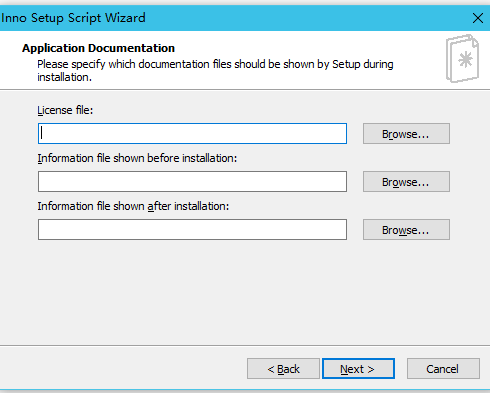Click the "Information file shown before installation:" label

[x=137, y=158]
